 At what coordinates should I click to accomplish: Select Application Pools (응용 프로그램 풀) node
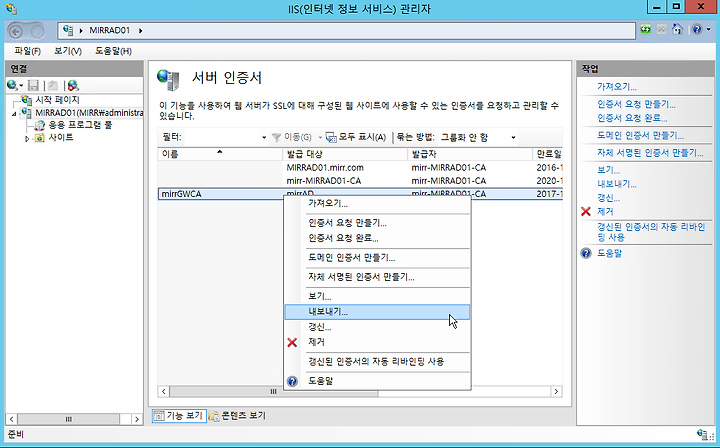80,125
